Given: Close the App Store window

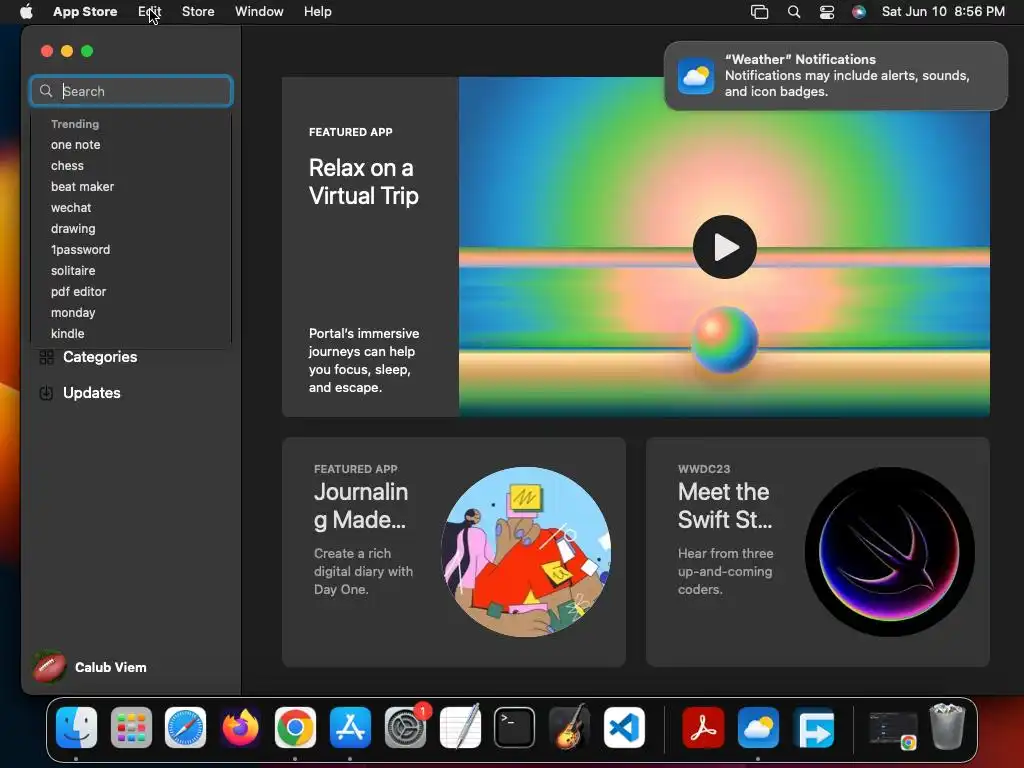Looking at the screenshot, I should click(47, 51).
